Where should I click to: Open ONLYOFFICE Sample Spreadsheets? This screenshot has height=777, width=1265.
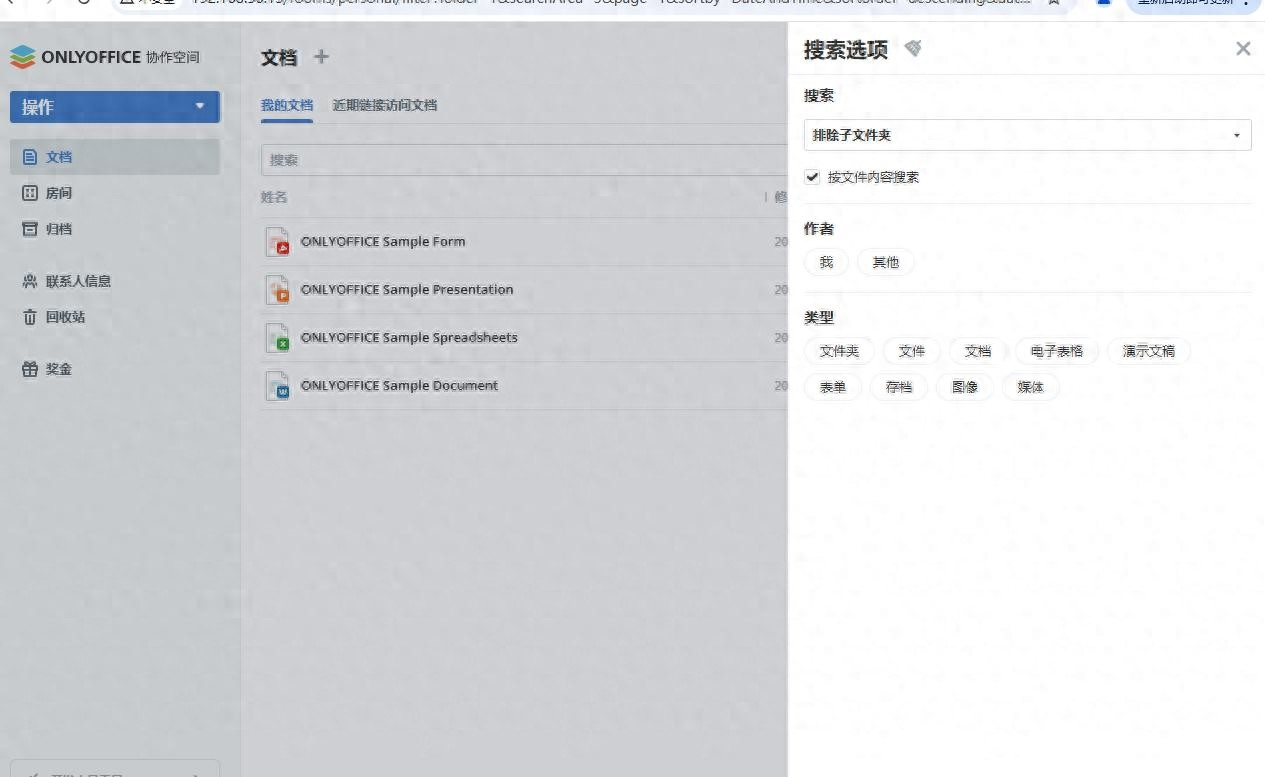pos(409,338)
